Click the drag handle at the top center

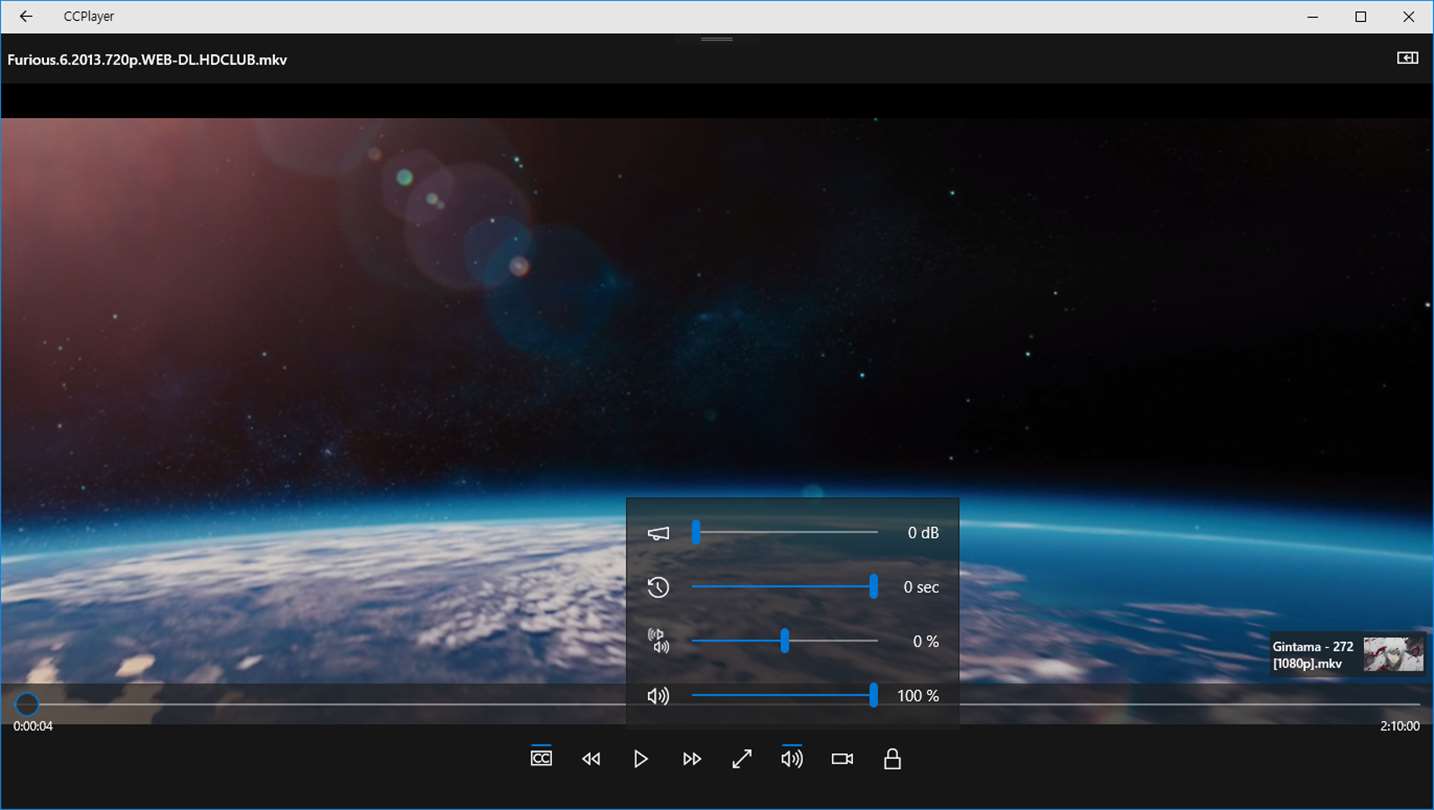pos(717,39)
